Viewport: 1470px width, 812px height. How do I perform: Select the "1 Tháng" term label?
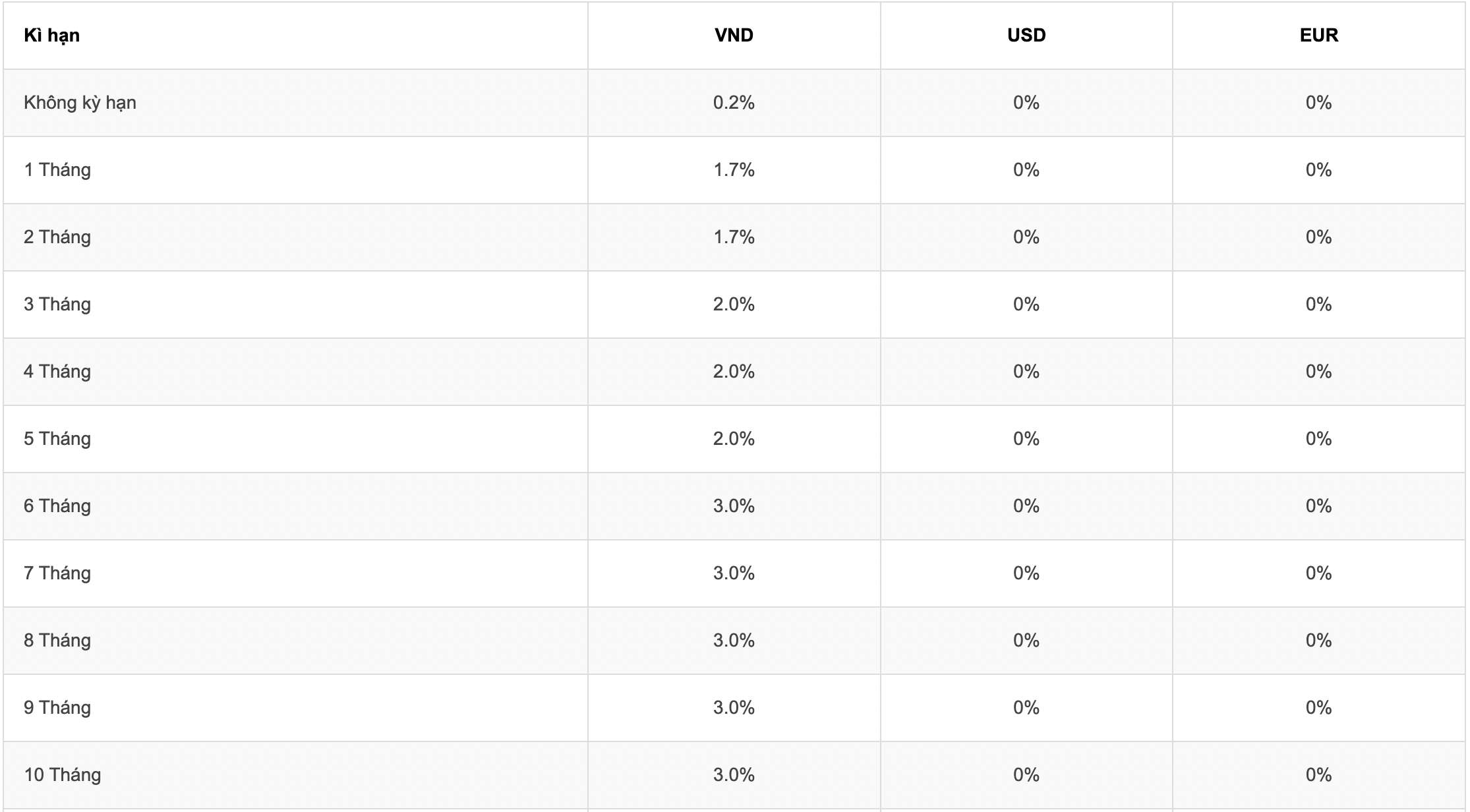click(x=57, y=170)
